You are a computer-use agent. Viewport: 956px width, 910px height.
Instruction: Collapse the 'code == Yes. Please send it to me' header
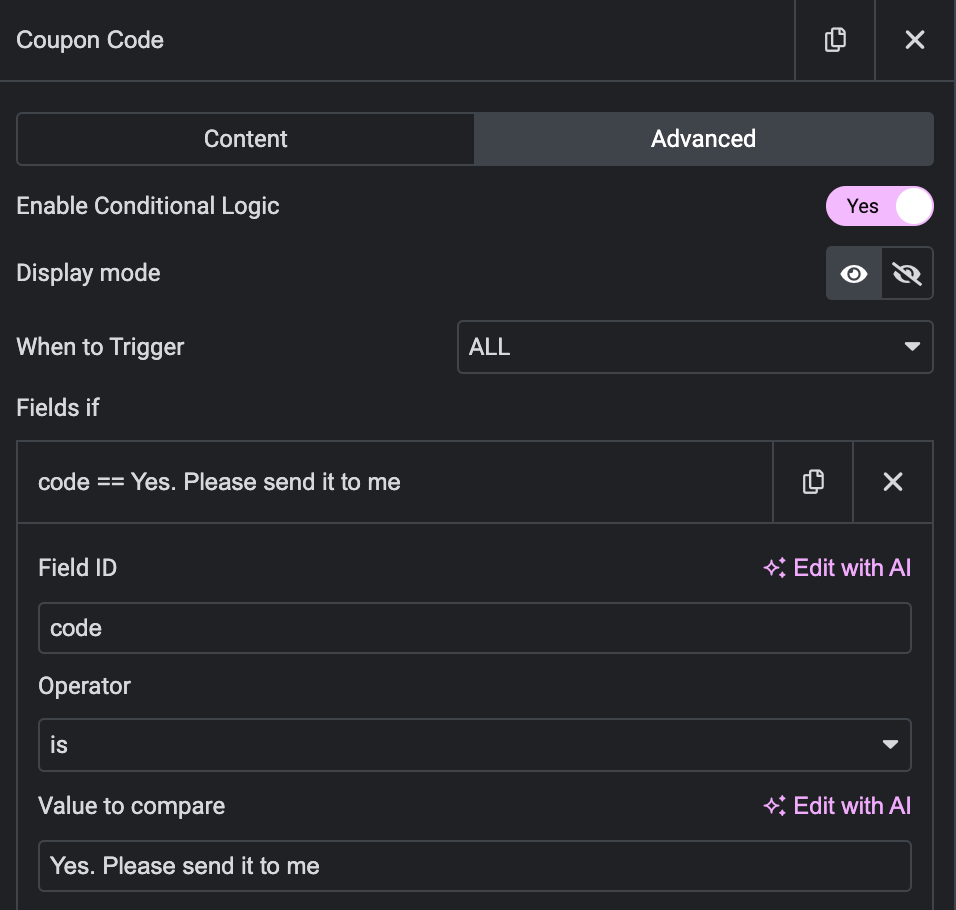[394, 482]
